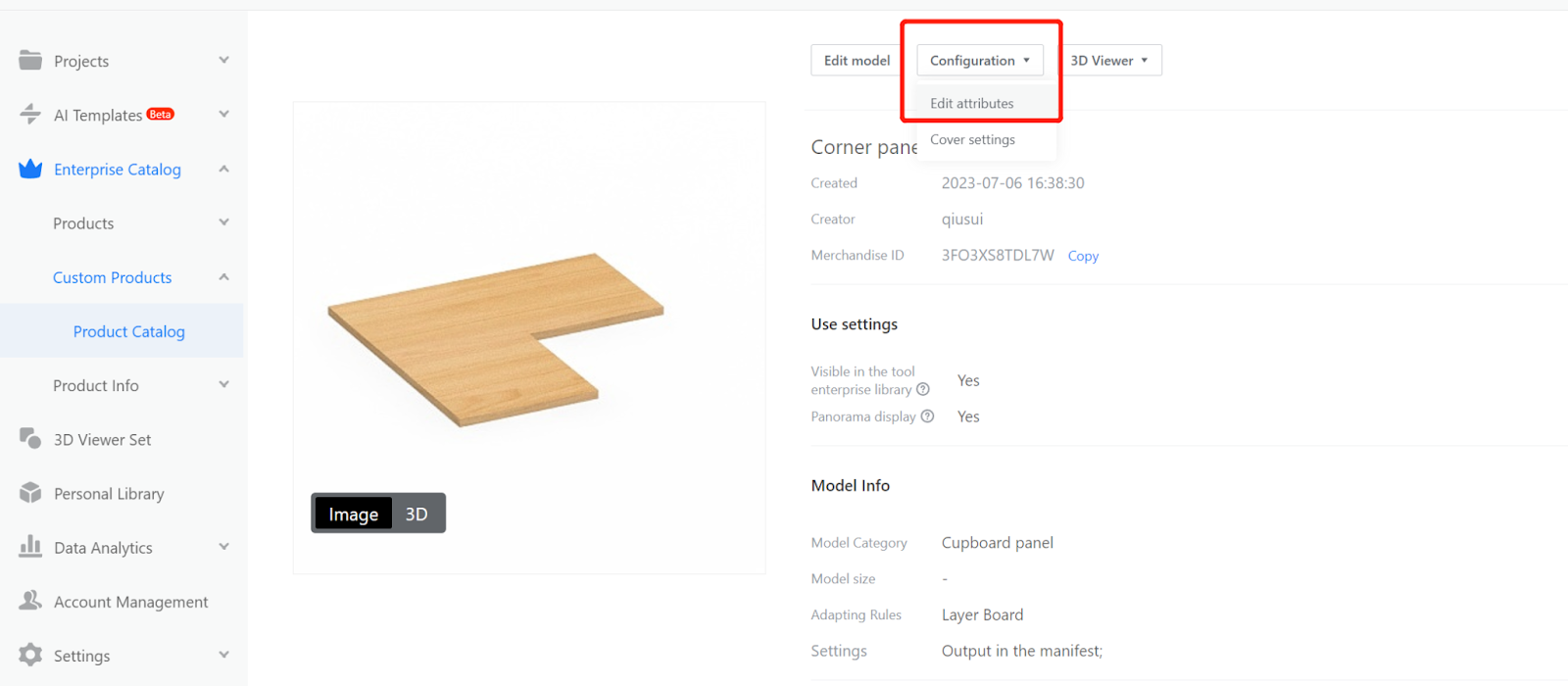
Task: Click help icon beside Panorama display
Action: [927, 416]
